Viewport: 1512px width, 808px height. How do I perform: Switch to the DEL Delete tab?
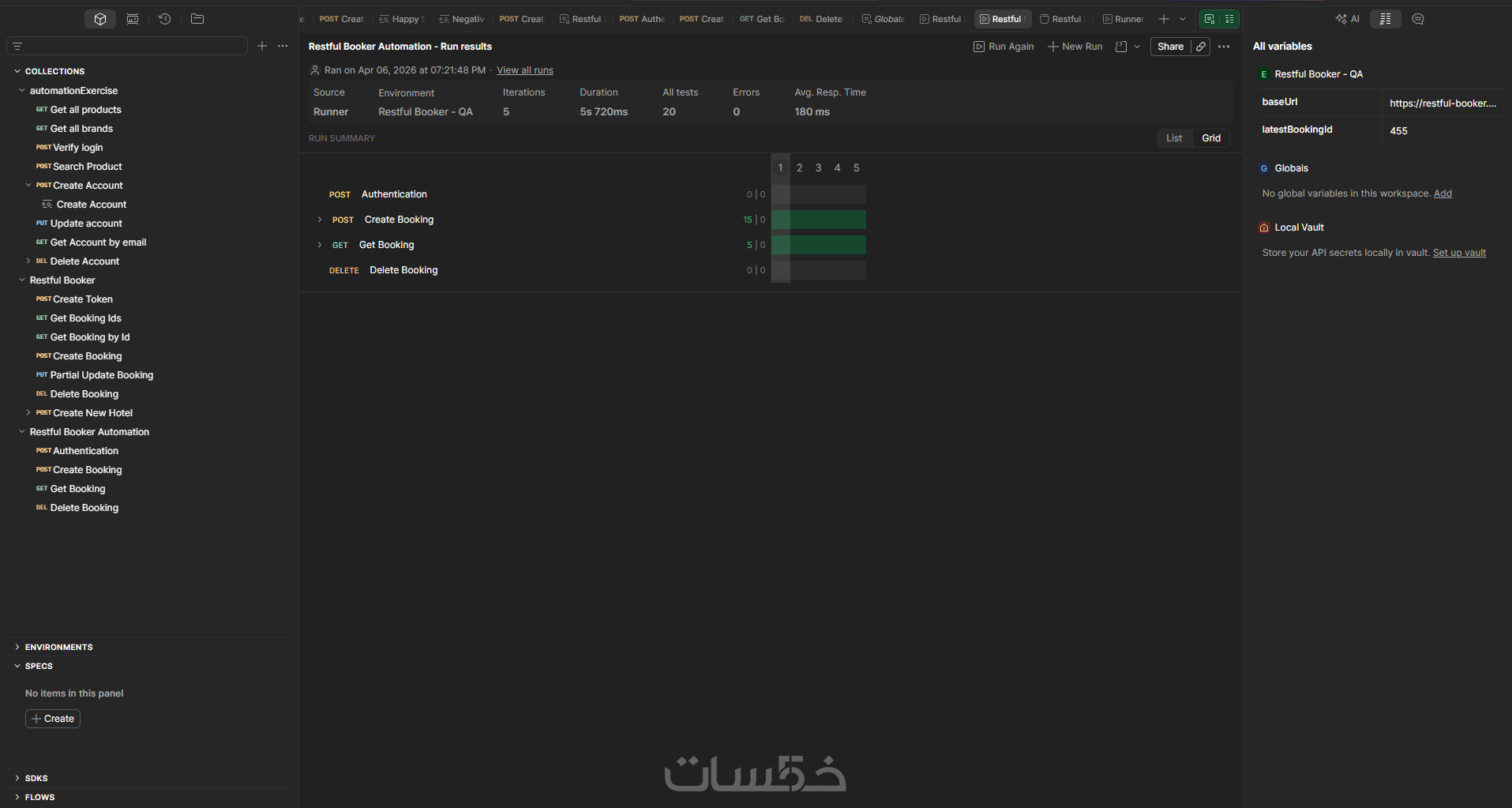tap(821, 19)
